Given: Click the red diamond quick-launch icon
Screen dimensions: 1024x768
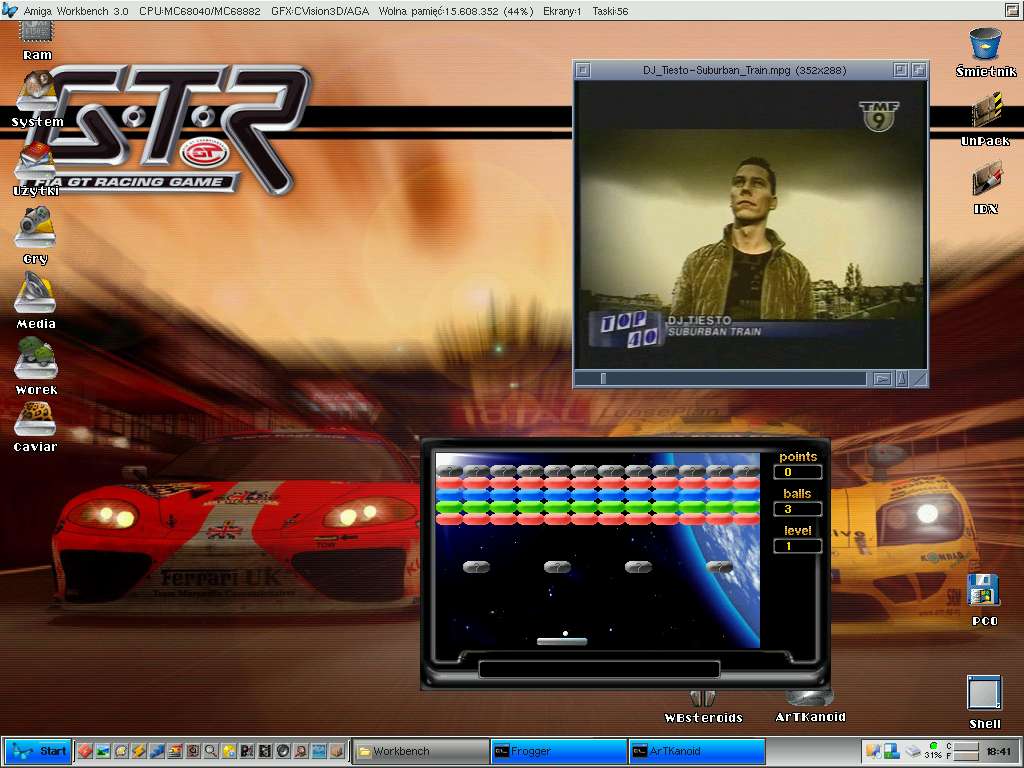Looking at the screenshot, I should tap(85, 751).
